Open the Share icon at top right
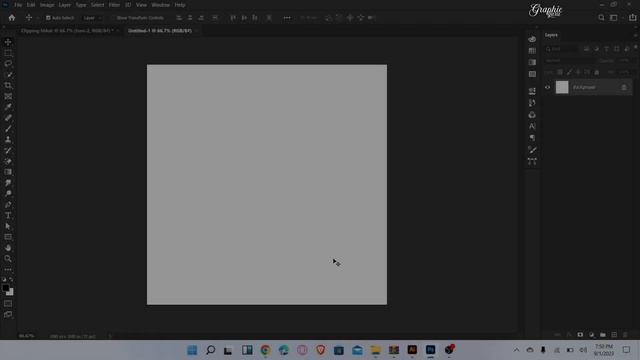Screen dimensions: 640x360 point(632,18)
